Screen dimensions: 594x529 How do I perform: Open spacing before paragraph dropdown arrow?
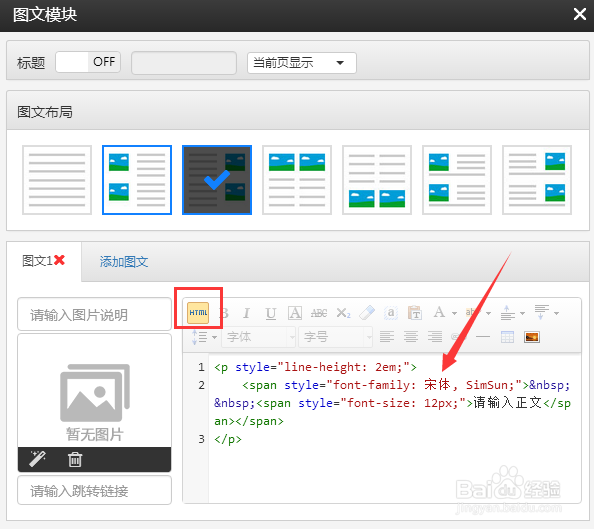click(x=522, y=313)
